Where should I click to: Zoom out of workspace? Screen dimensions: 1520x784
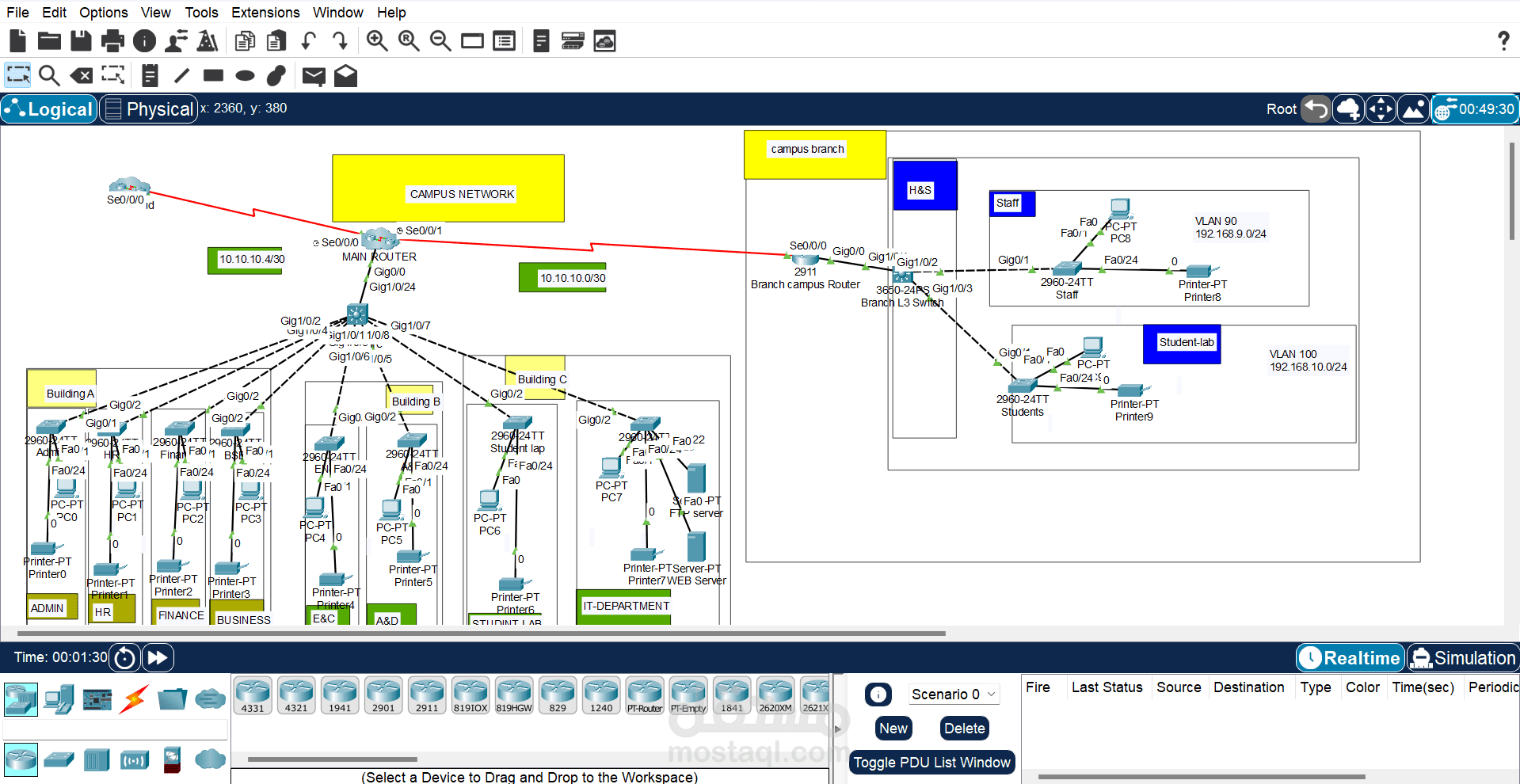[440, 40]
